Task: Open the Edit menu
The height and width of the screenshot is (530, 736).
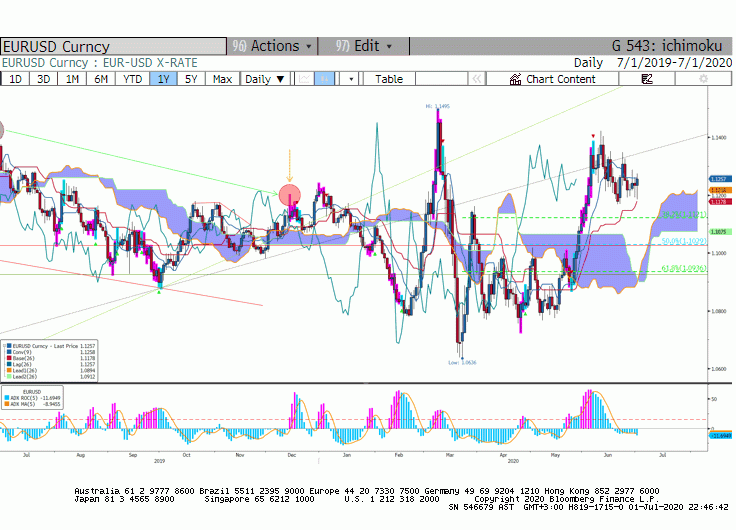Action: [x=364, y=46]
